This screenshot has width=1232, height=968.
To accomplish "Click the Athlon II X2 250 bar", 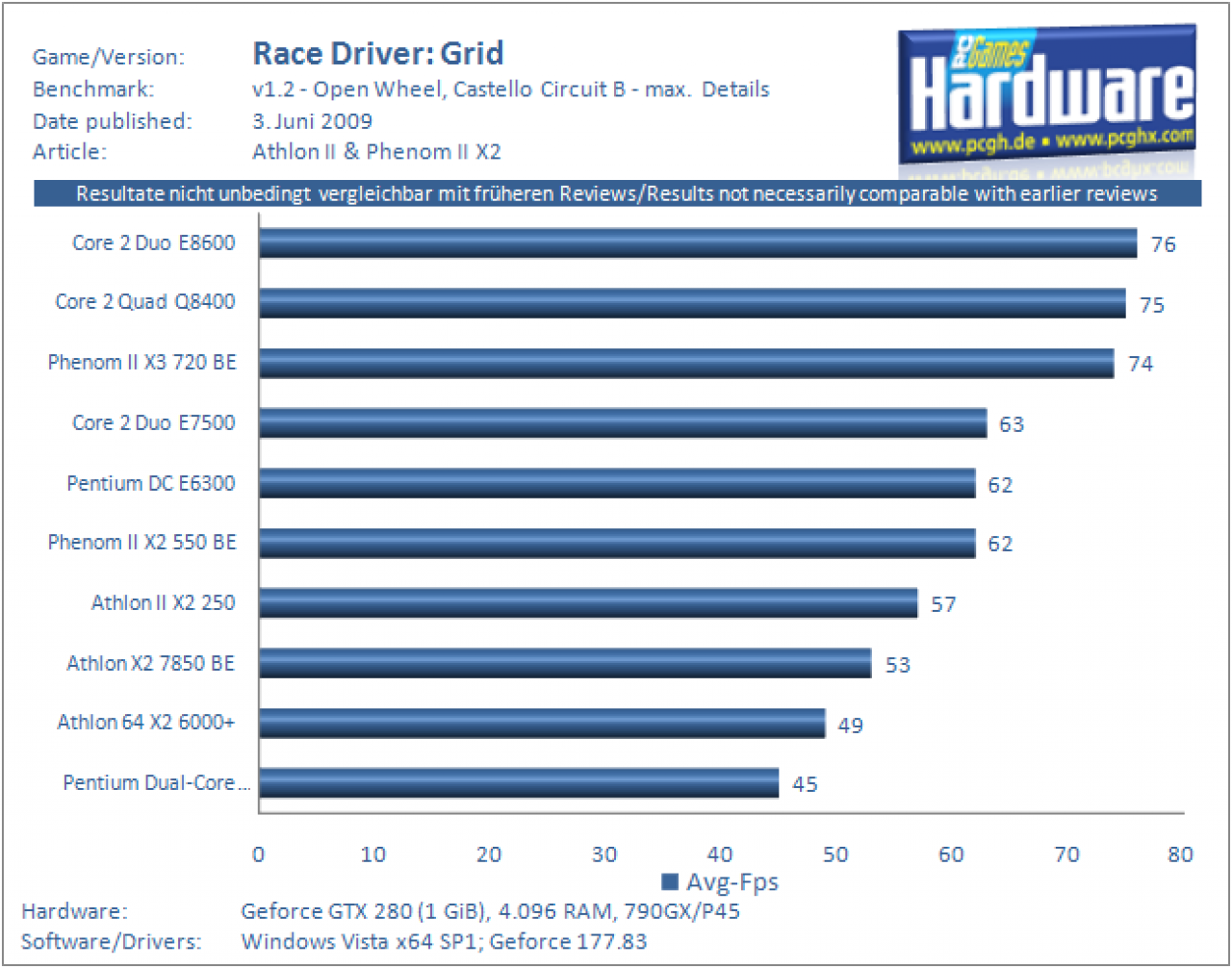I will [x=588, y=602].
